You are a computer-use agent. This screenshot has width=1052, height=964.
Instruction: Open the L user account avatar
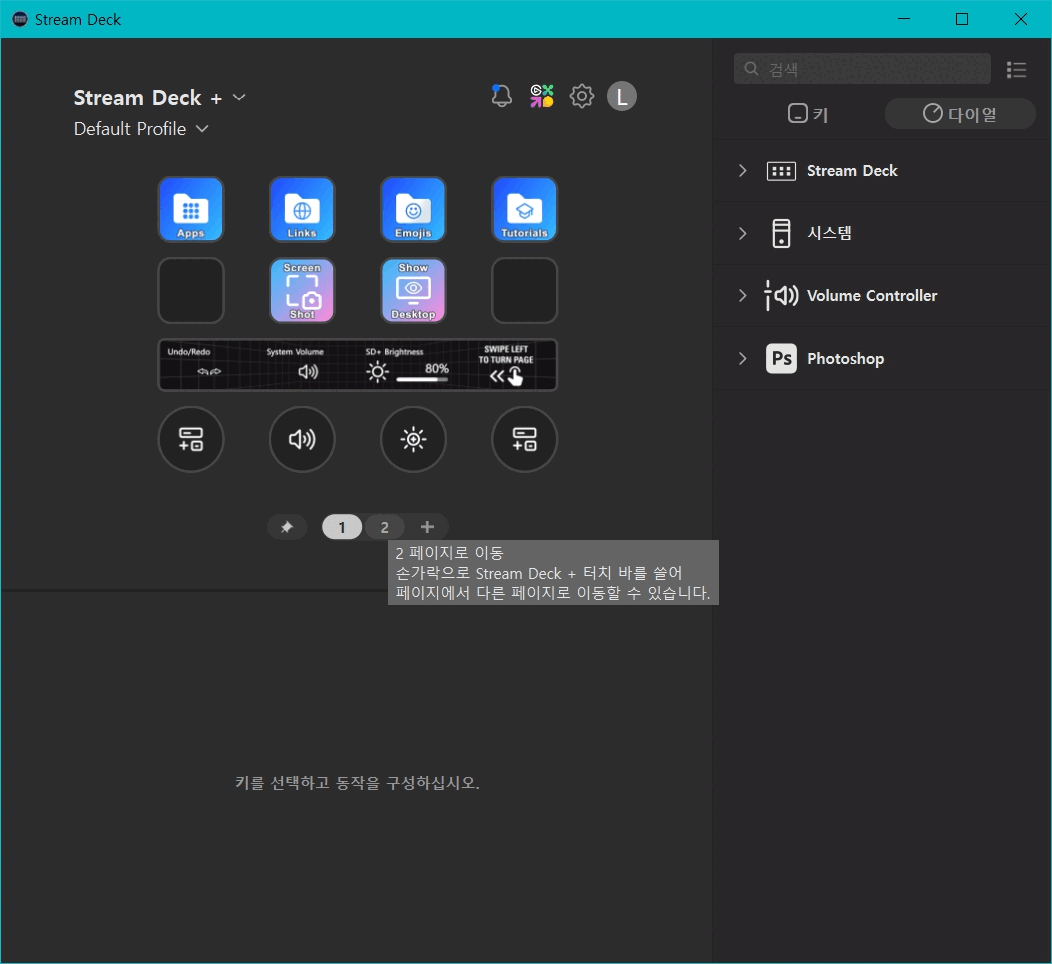622,96
